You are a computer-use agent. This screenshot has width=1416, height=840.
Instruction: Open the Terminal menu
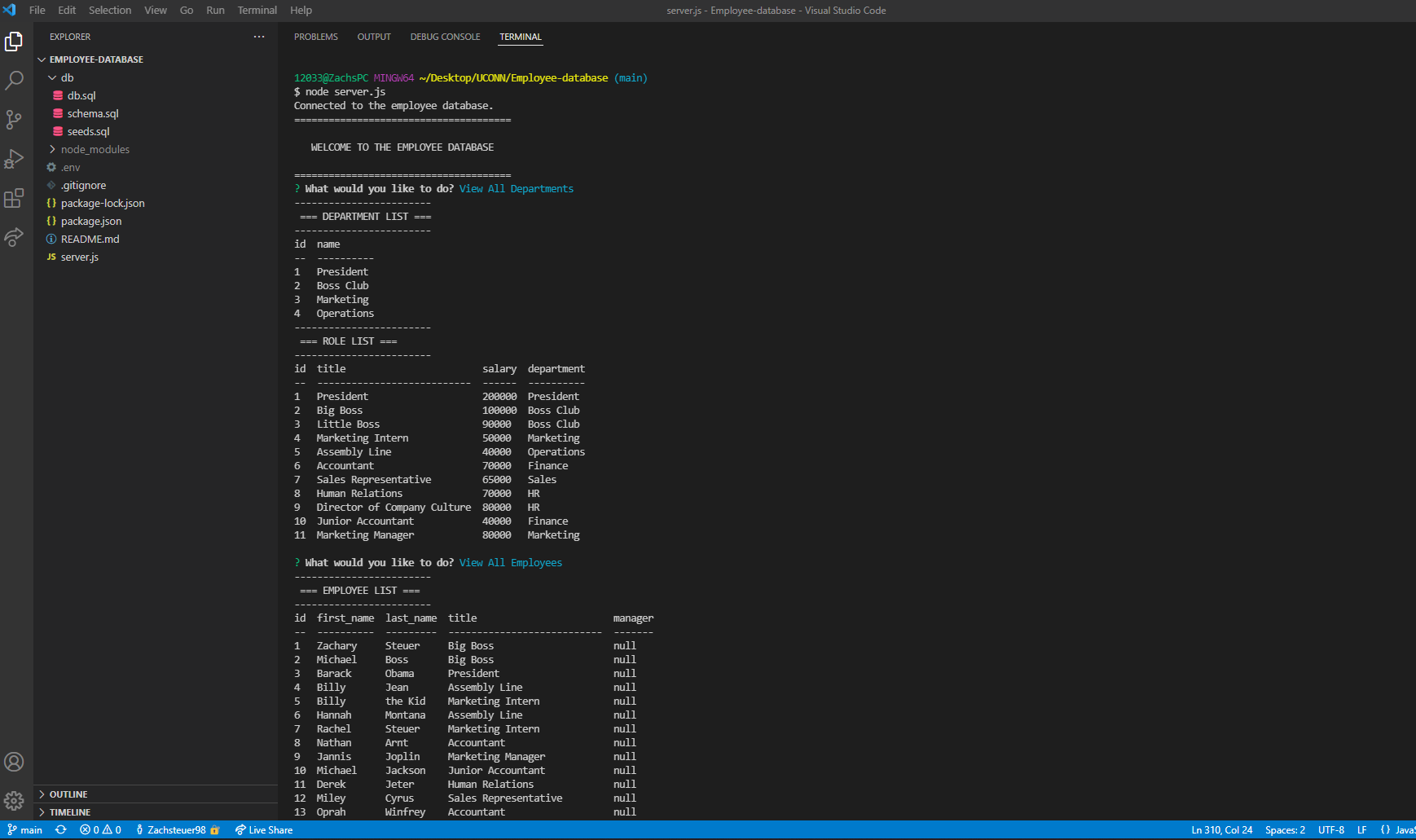tap(257, 11)
